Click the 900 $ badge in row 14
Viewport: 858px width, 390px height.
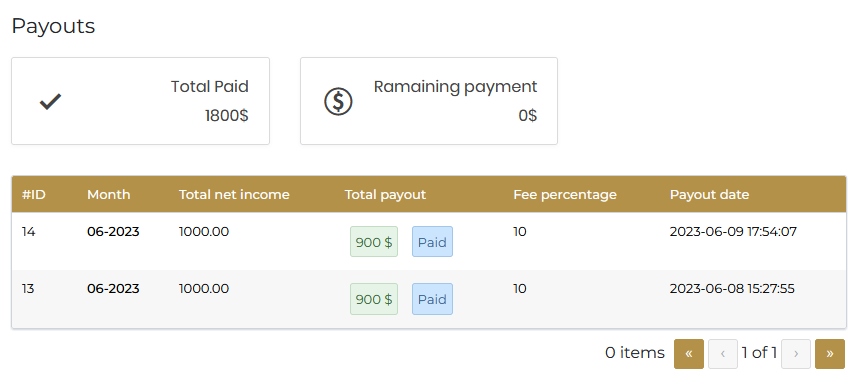point(374,242)
